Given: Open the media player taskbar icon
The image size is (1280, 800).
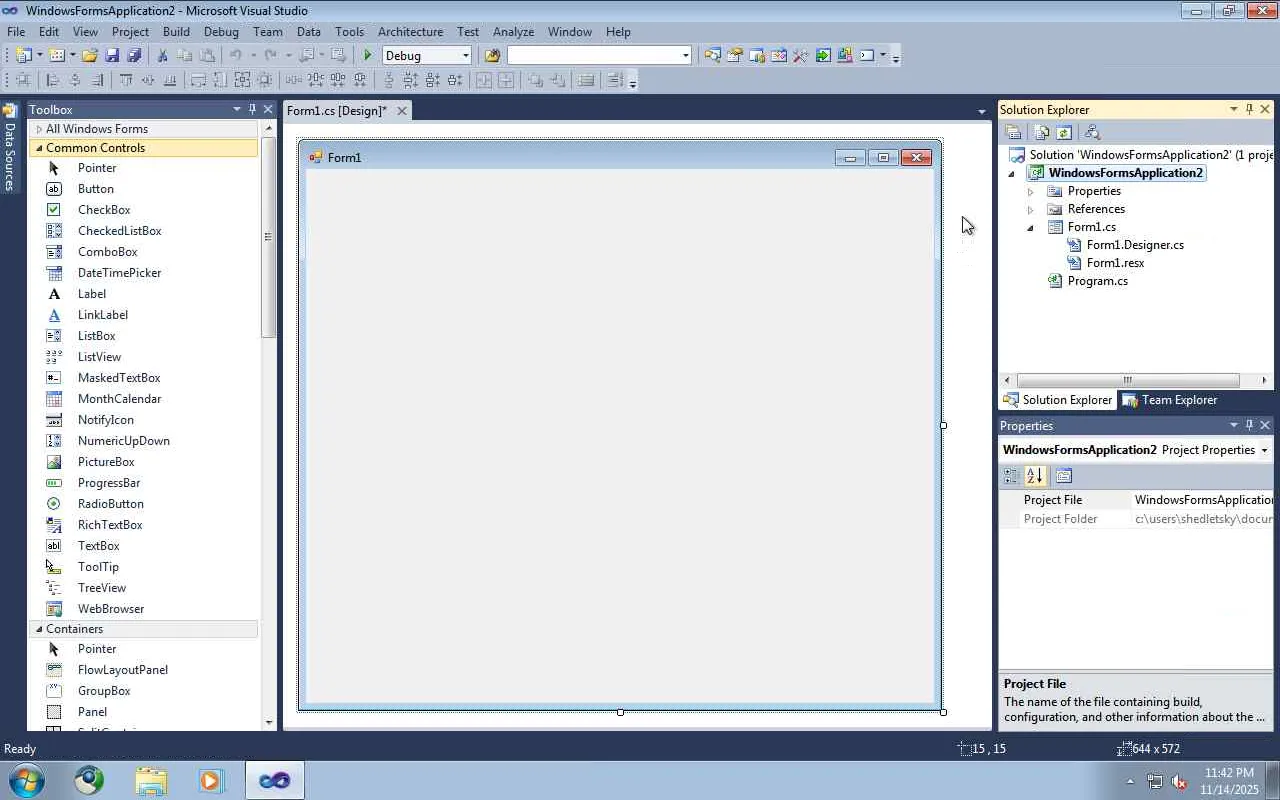Looking at the screenshot, I should pos(211,780).
